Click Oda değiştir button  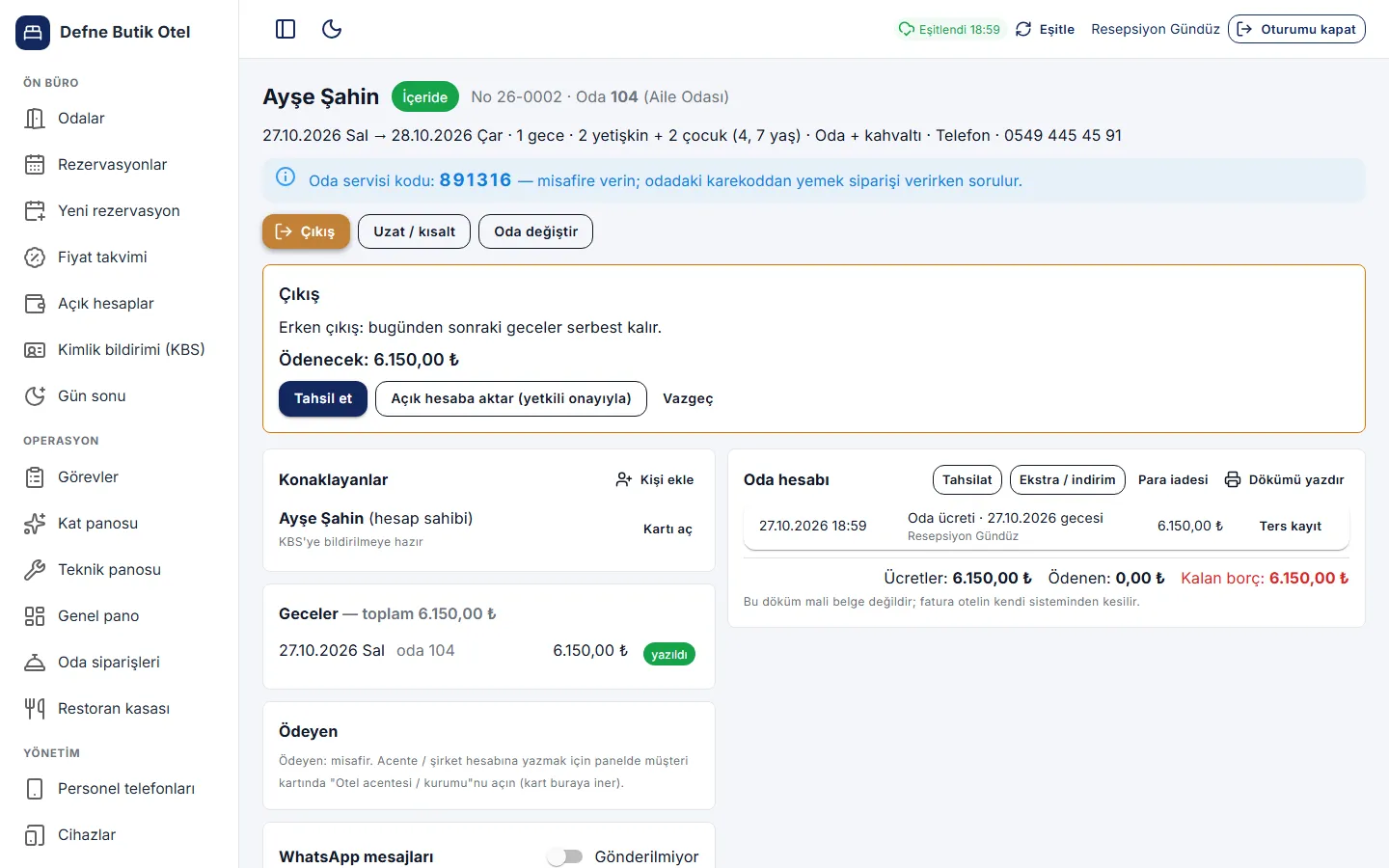click(x=535, y=231)
